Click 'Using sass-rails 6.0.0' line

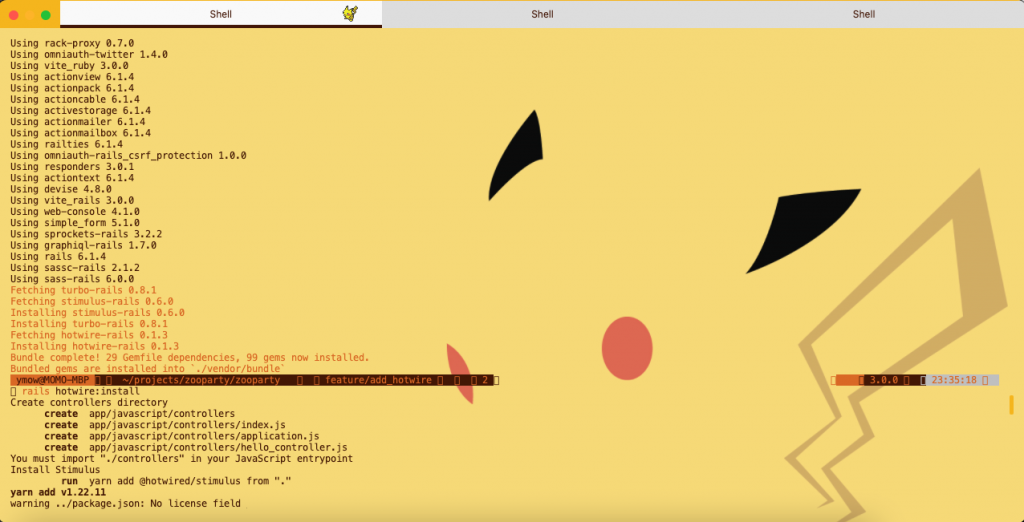72,279
